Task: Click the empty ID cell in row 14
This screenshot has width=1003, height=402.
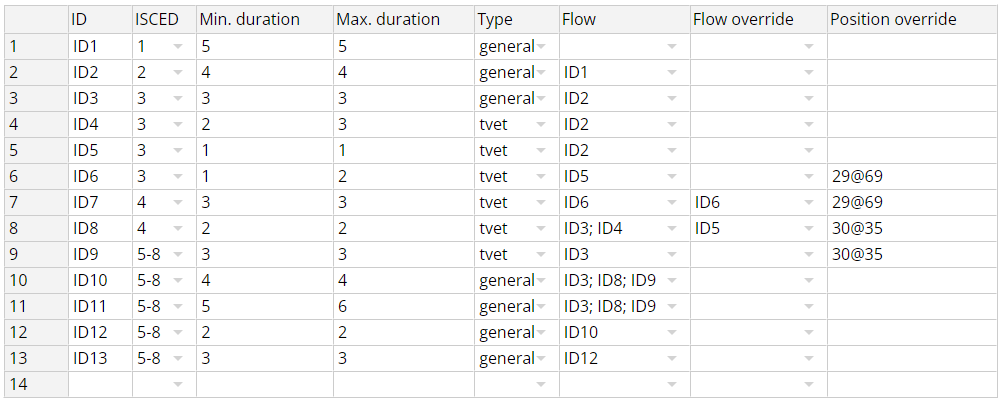Action: (x=100, y=385)
